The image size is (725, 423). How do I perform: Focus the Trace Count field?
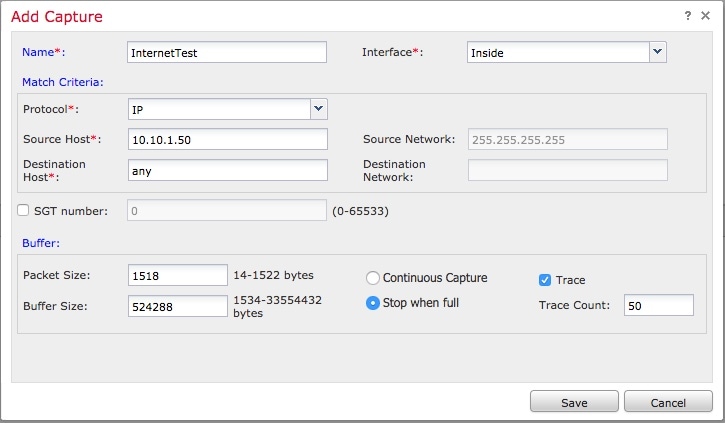point(658,306)
